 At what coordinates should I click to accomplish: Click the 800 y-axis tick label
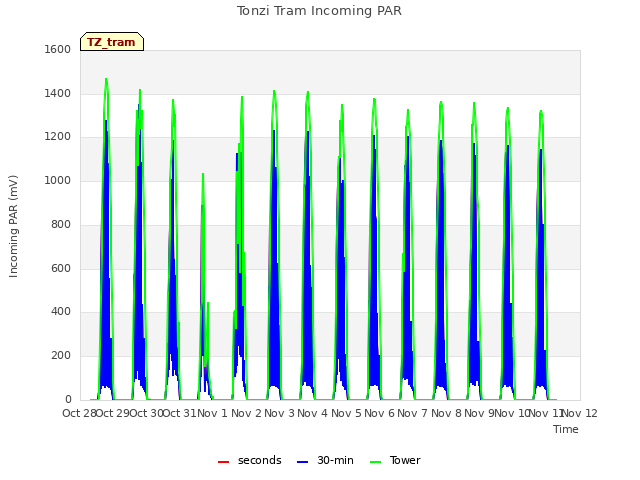pyautogui.click(x=61, y=224)
